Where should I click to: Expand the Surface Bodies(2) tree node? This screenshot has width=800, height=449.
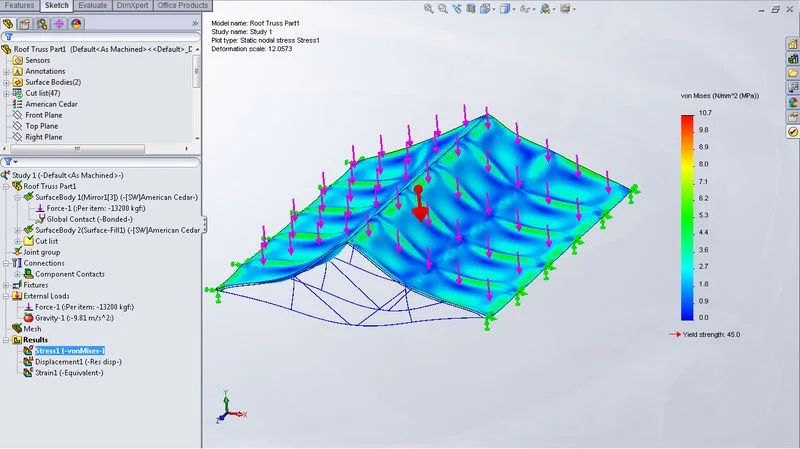click(7, 82)
